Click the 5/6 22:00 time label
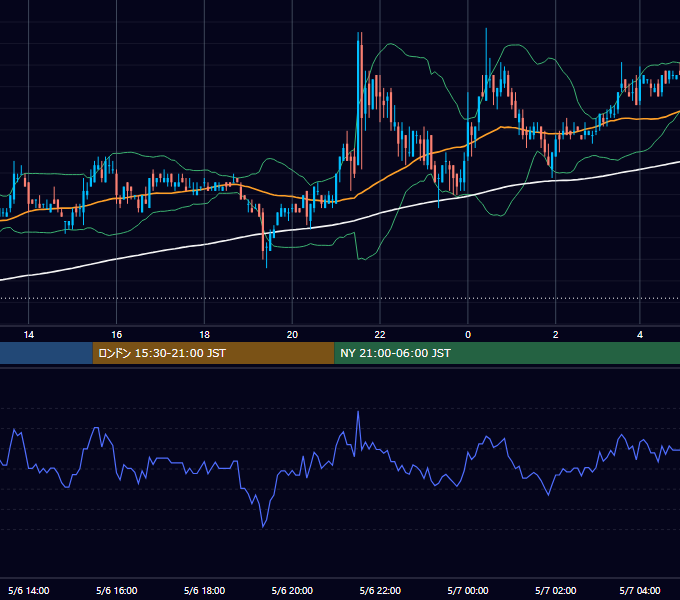680x600 pixels. point(380,590)
